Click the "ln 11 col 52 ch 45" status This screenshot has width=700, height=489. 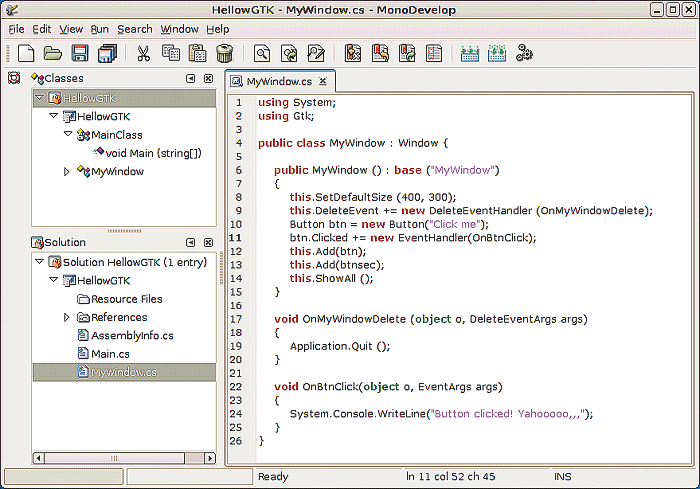[450, 476]
